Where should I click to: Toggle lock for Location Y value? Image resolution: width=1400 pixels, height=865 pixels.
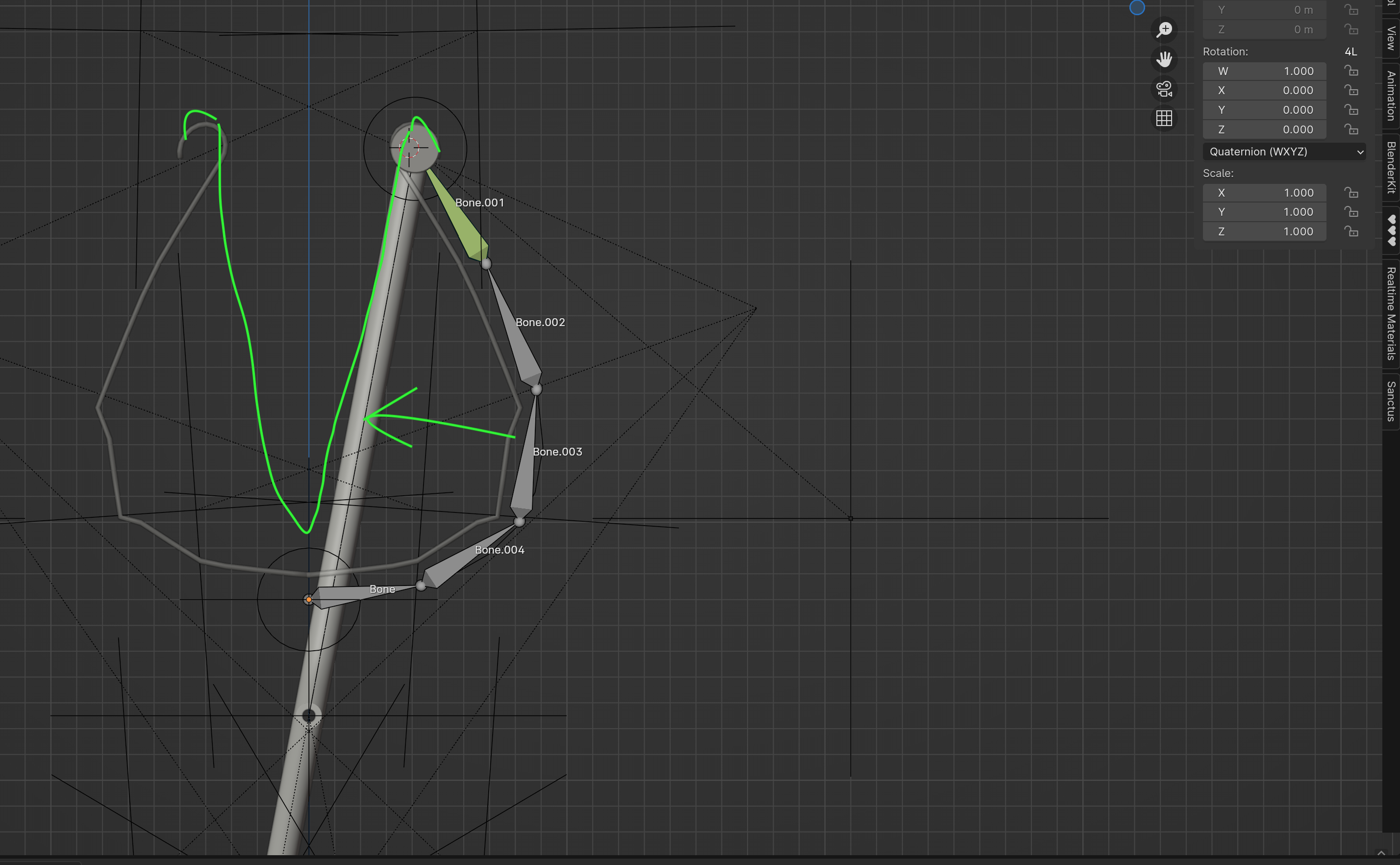coord(1351,10)
